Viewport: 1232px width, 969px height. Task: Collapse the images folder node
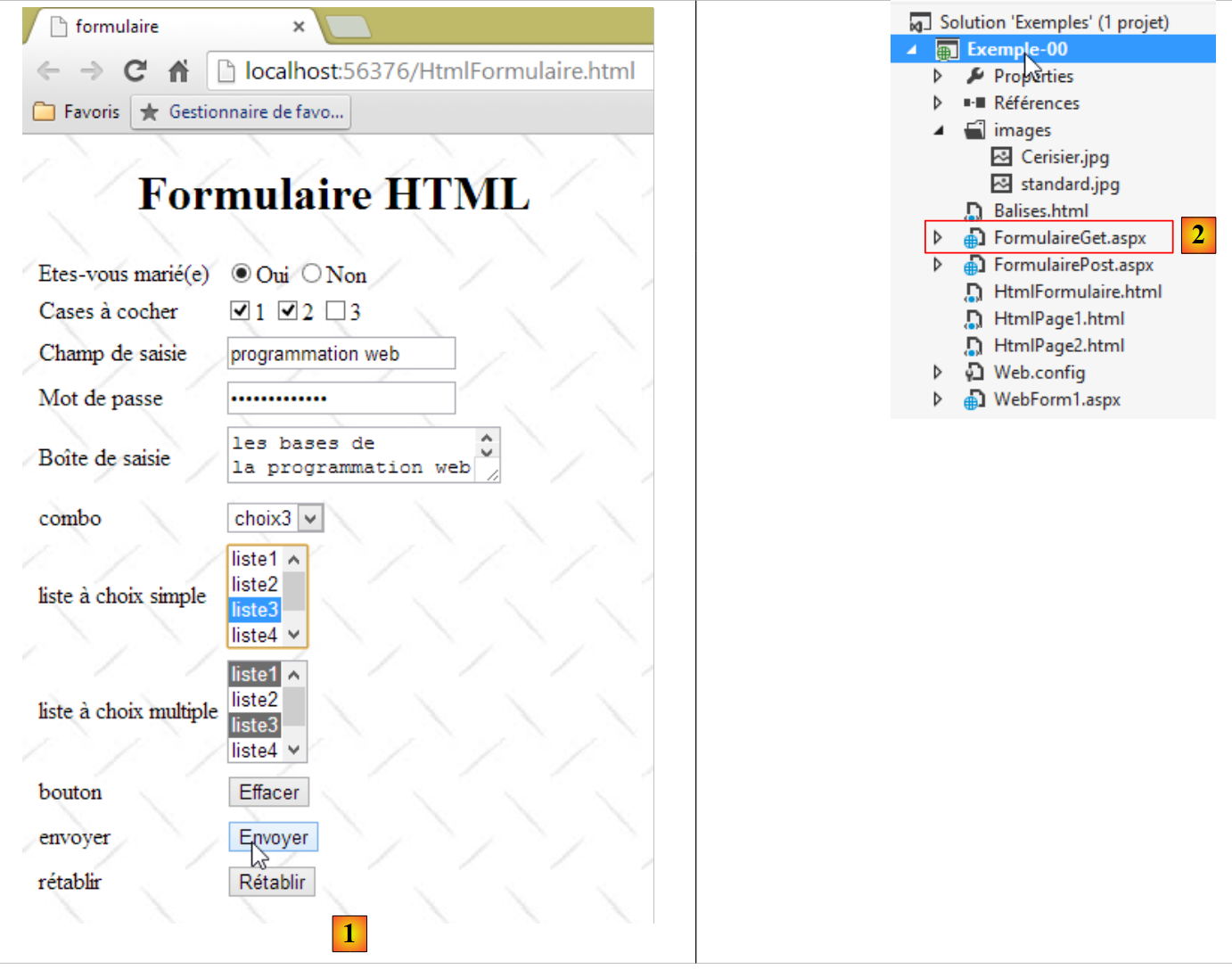point(938,130)
